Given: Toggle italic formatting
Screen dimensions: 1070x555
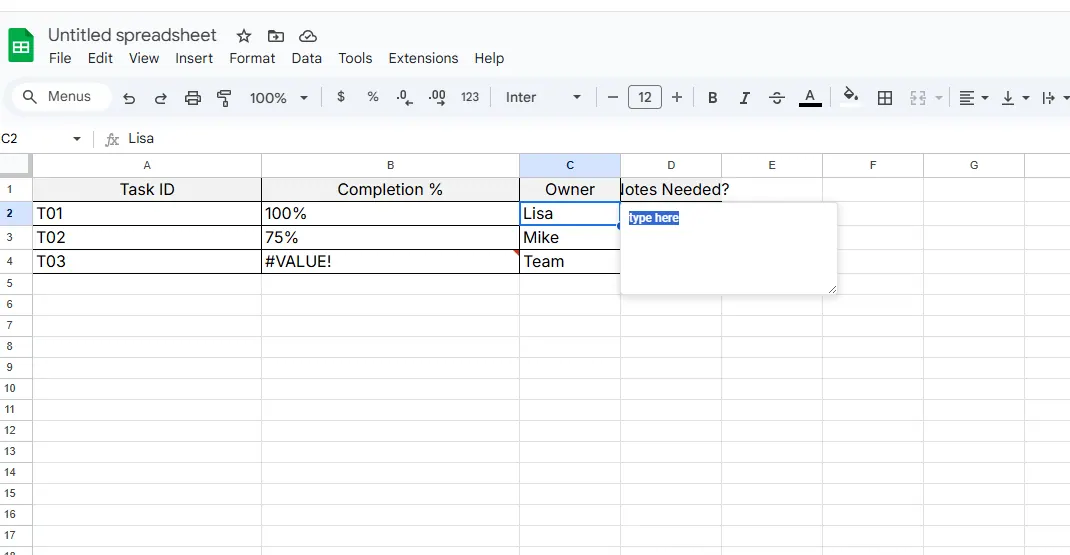Looking at the screenshot, I should tap(744, 98).
